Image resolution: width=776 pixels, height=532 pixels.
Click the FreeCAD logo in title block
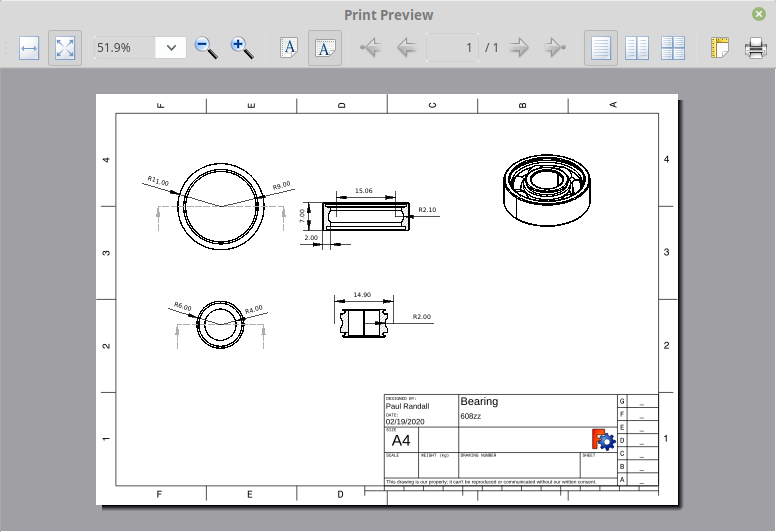603,439
